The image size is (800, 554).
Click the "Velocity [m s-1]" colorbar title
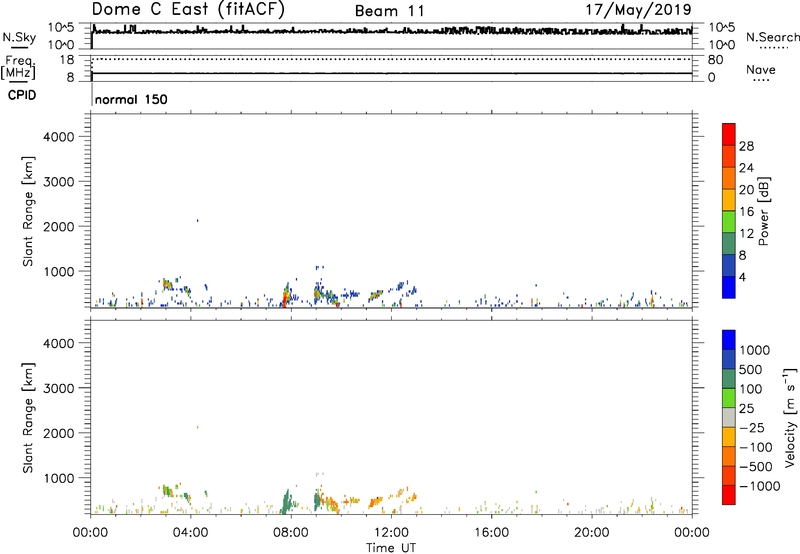[790, 417]
